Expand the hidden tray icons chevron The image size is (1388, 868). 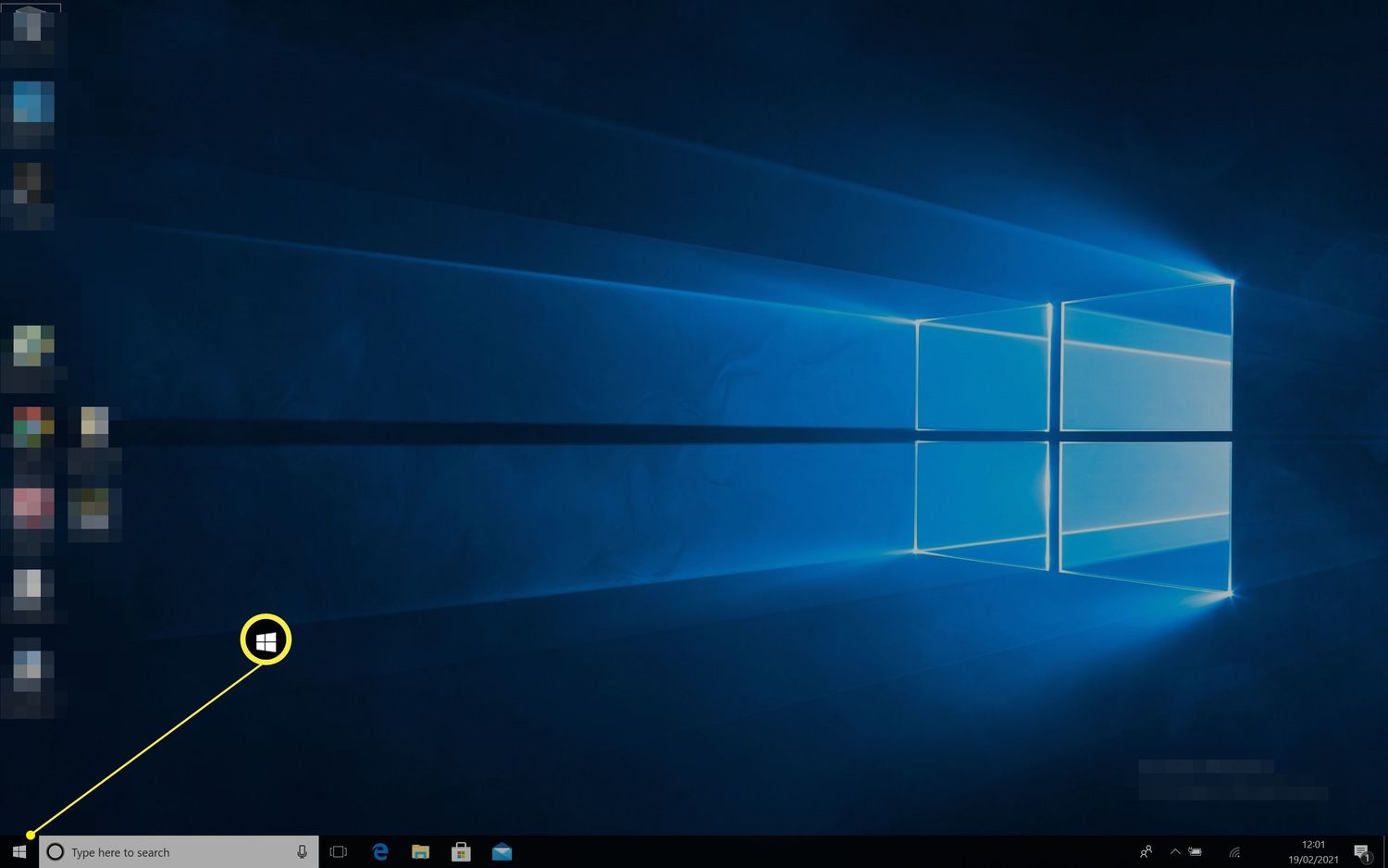[1175, 852]
